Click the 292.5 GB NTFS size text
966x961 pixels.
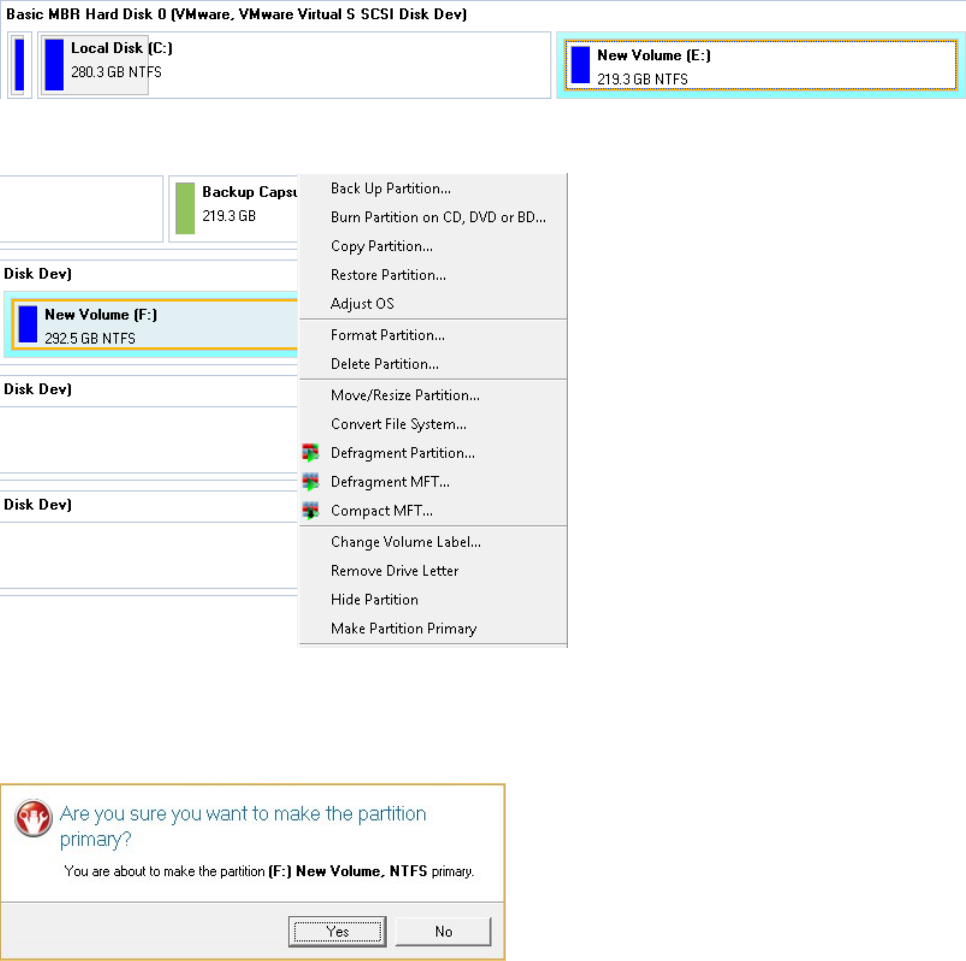point(90,338)
